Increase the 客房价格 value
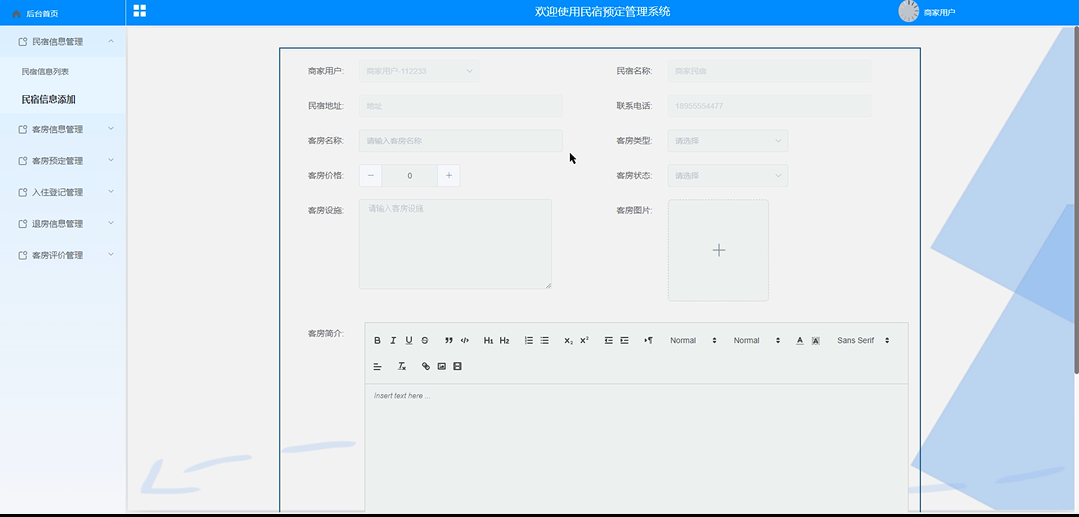Screen dimensions: 1079x517 coord(449,176)
